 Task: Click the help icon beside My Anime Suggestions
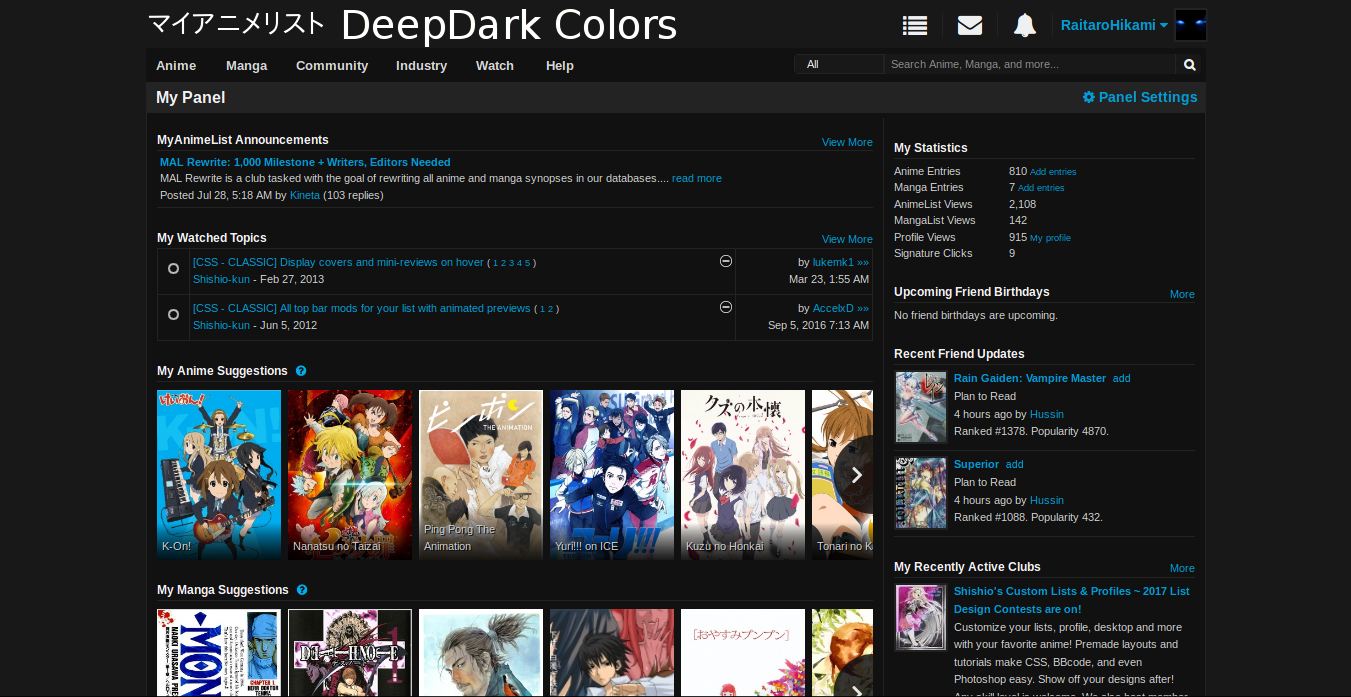(301, 371)
